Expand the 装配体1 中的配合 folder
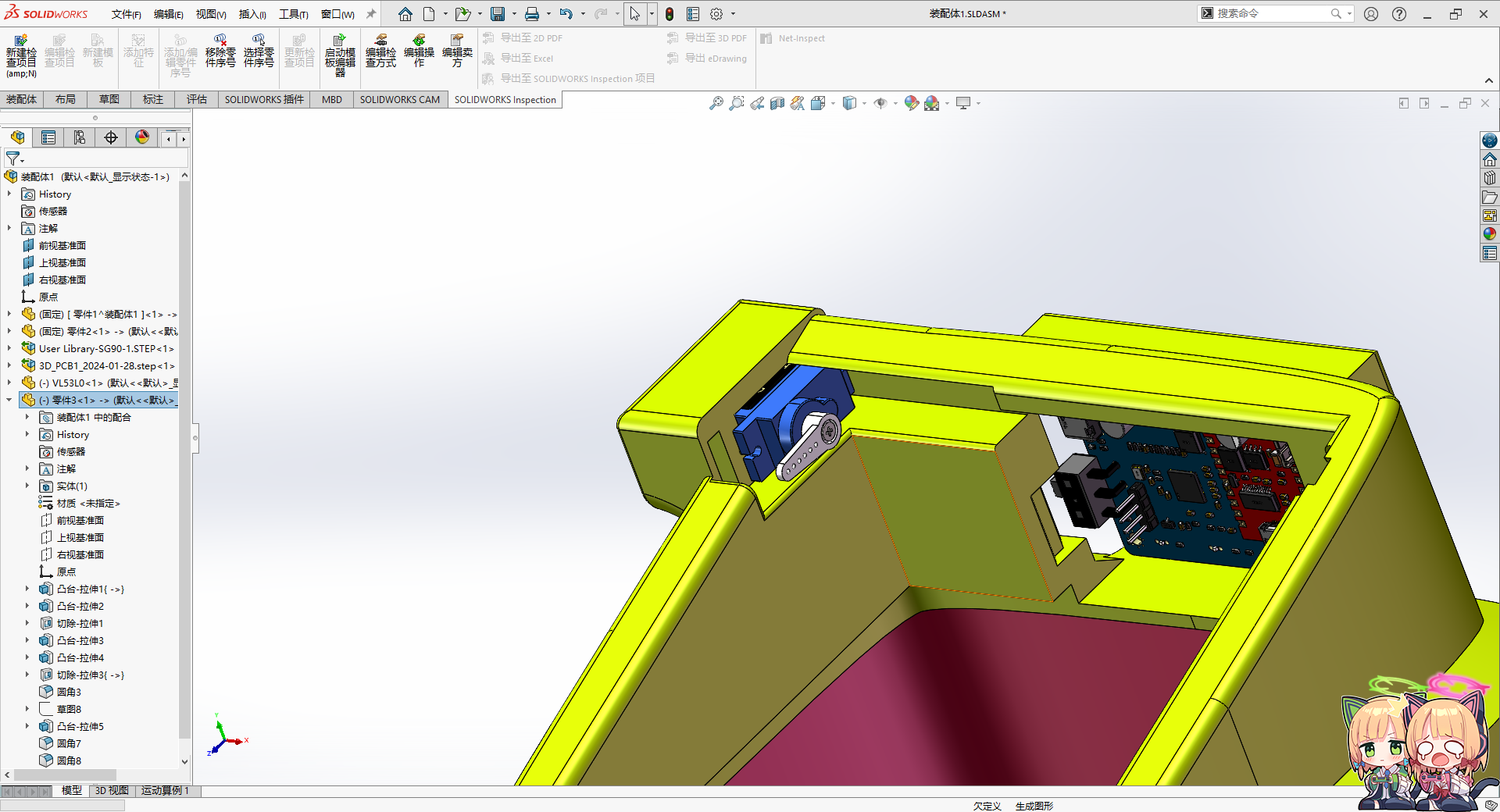 coord(27,417)
